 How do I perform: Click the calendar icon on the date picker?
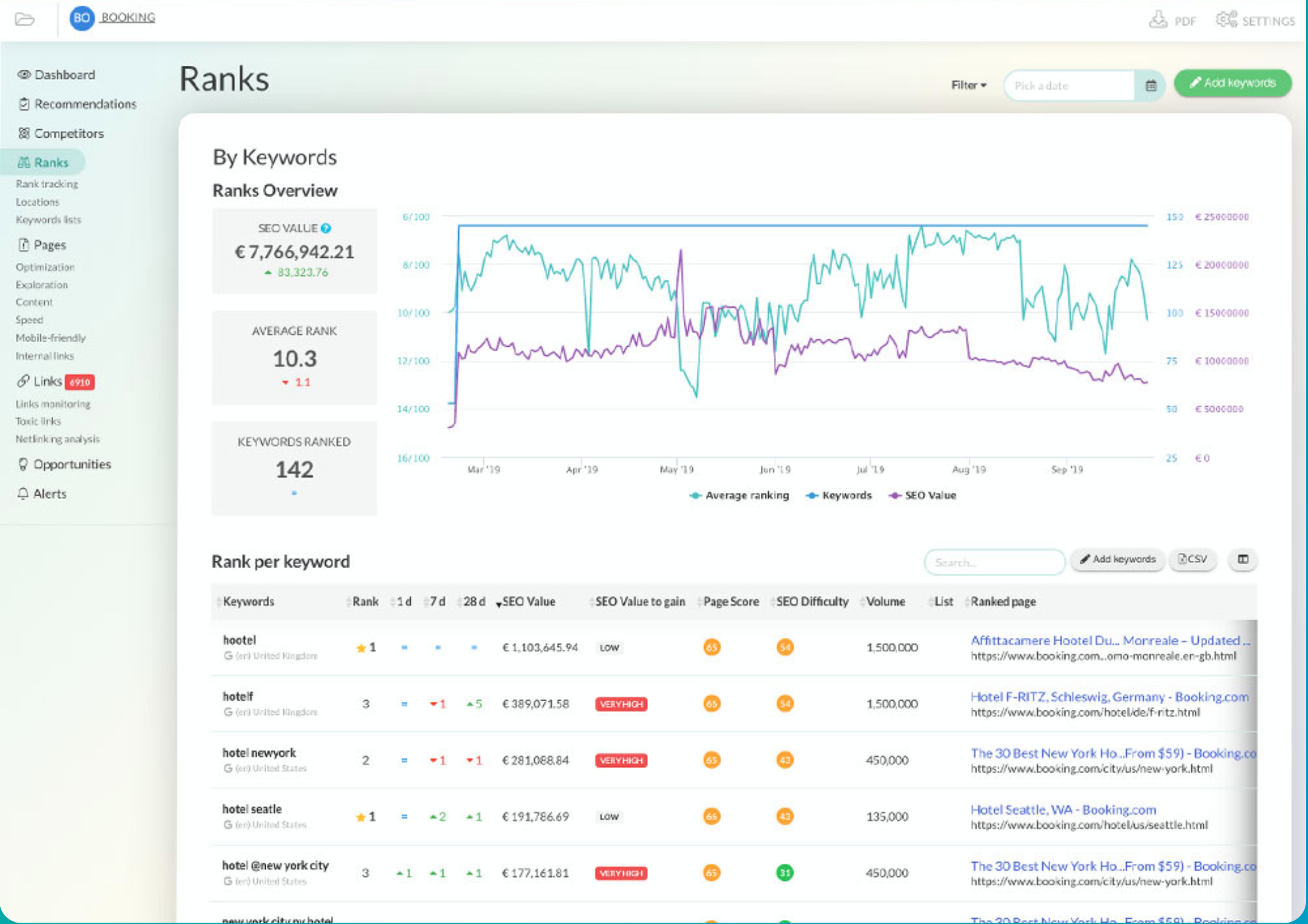pyautogui.click(x=1150, y=85)
